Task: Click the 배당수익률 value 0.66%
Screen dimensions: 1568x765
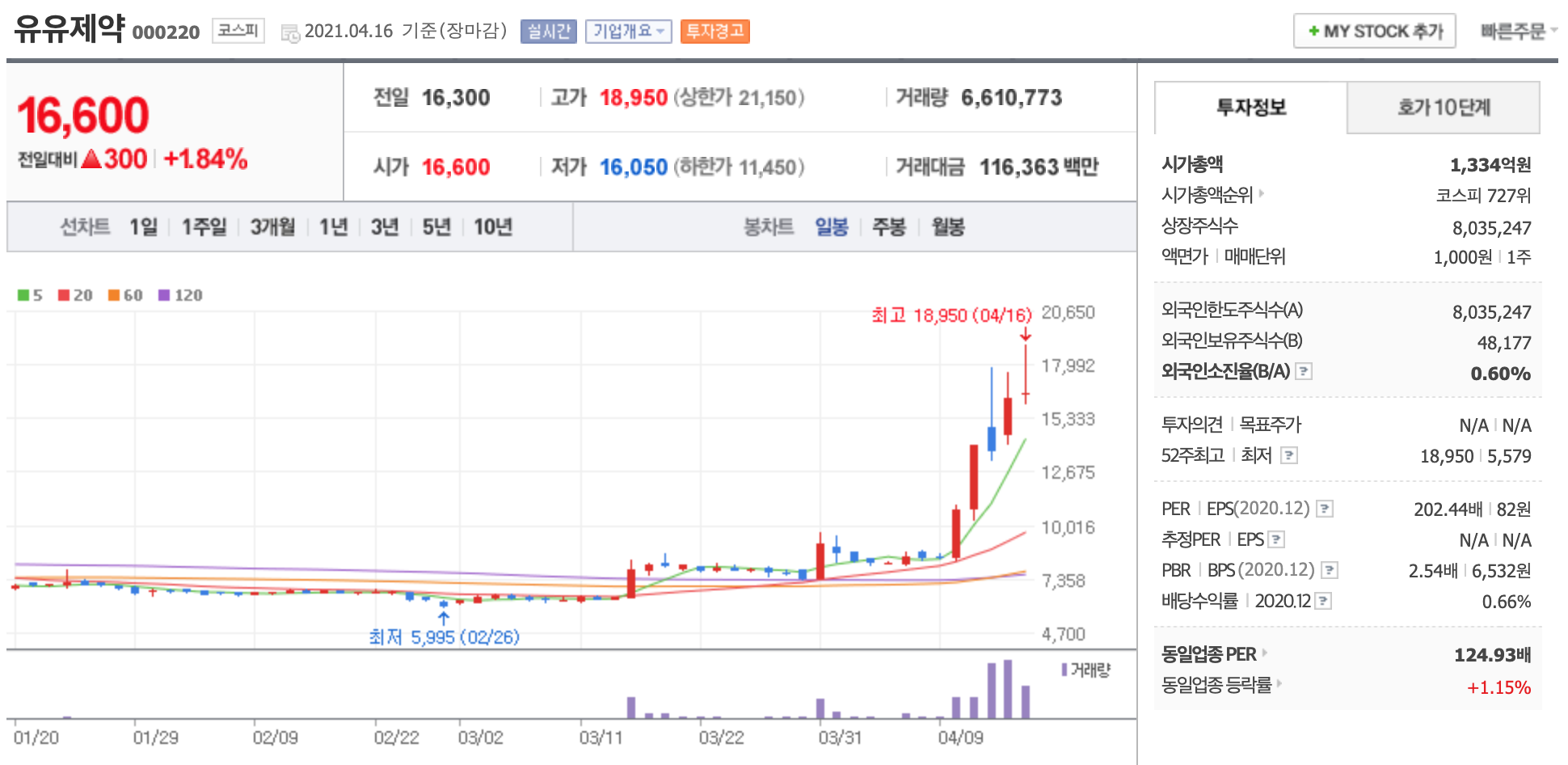Action: (x=1507, y=602)
